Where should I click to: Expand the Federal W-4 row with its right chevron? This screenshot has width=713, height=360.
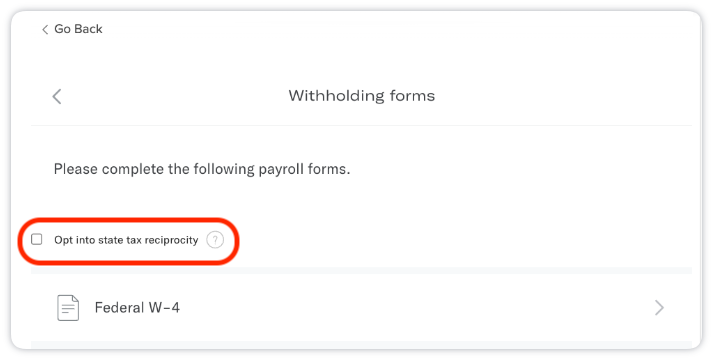tap(659, 308)
